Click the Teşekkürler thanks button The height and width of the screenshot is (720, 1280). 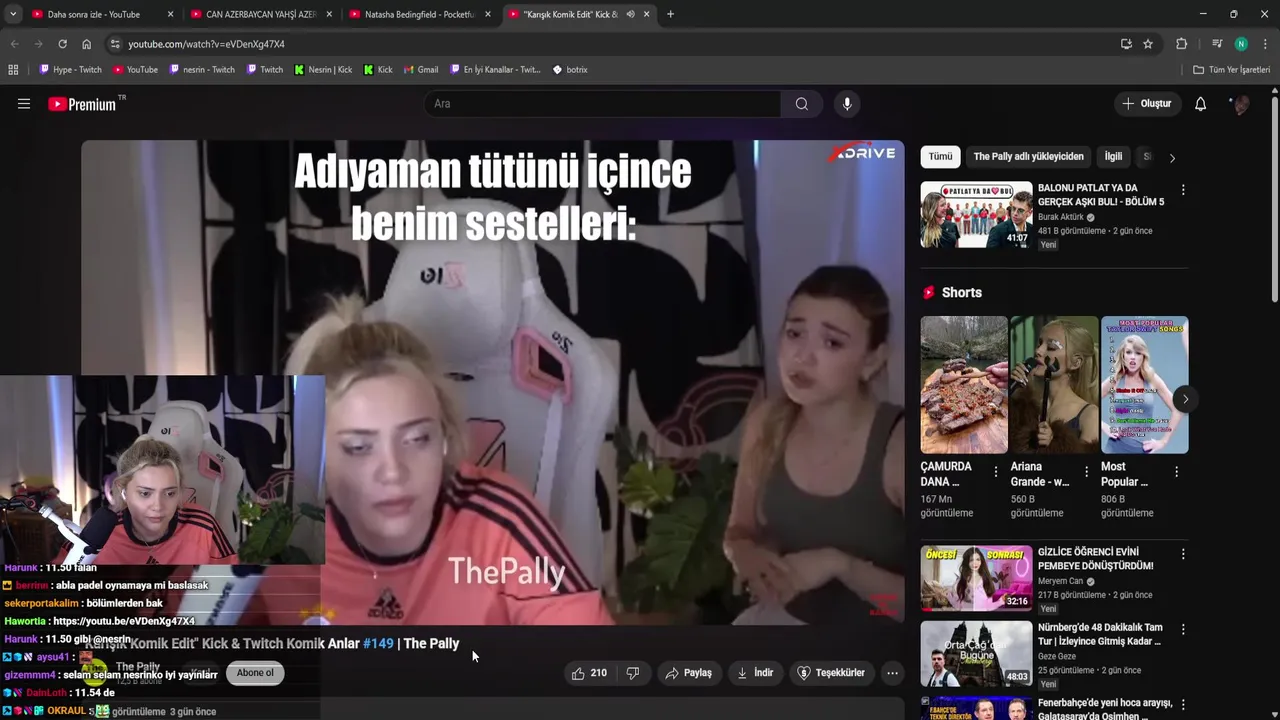831,673
